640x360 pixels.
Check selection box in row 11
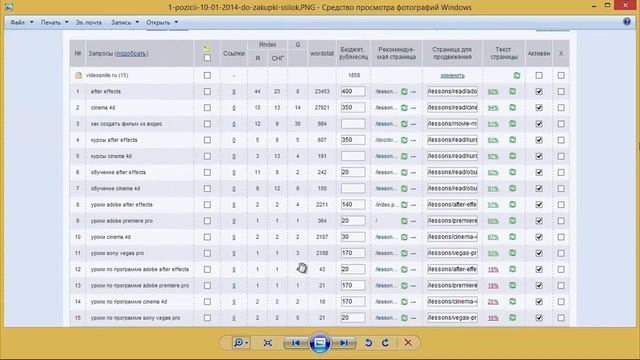pos(207,253)
